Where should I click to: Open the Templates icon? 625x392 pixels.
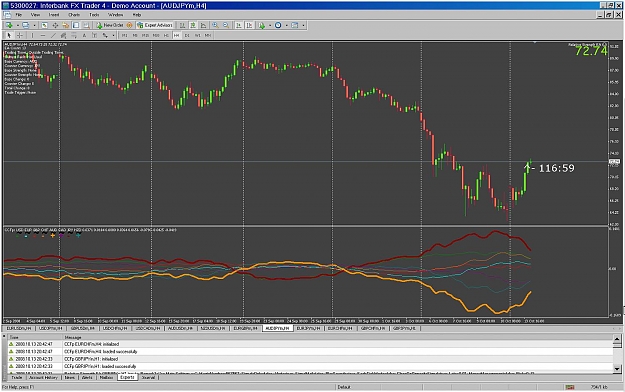(x=295, y=25)
